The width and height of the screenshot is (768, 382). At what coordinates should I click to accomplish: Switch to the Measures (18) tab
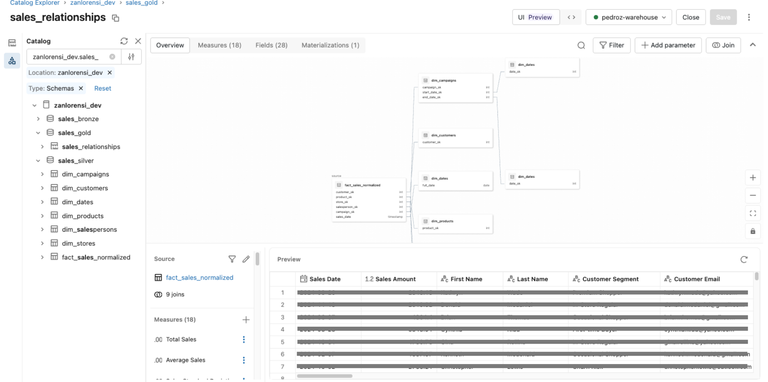(x=219, y=45)
